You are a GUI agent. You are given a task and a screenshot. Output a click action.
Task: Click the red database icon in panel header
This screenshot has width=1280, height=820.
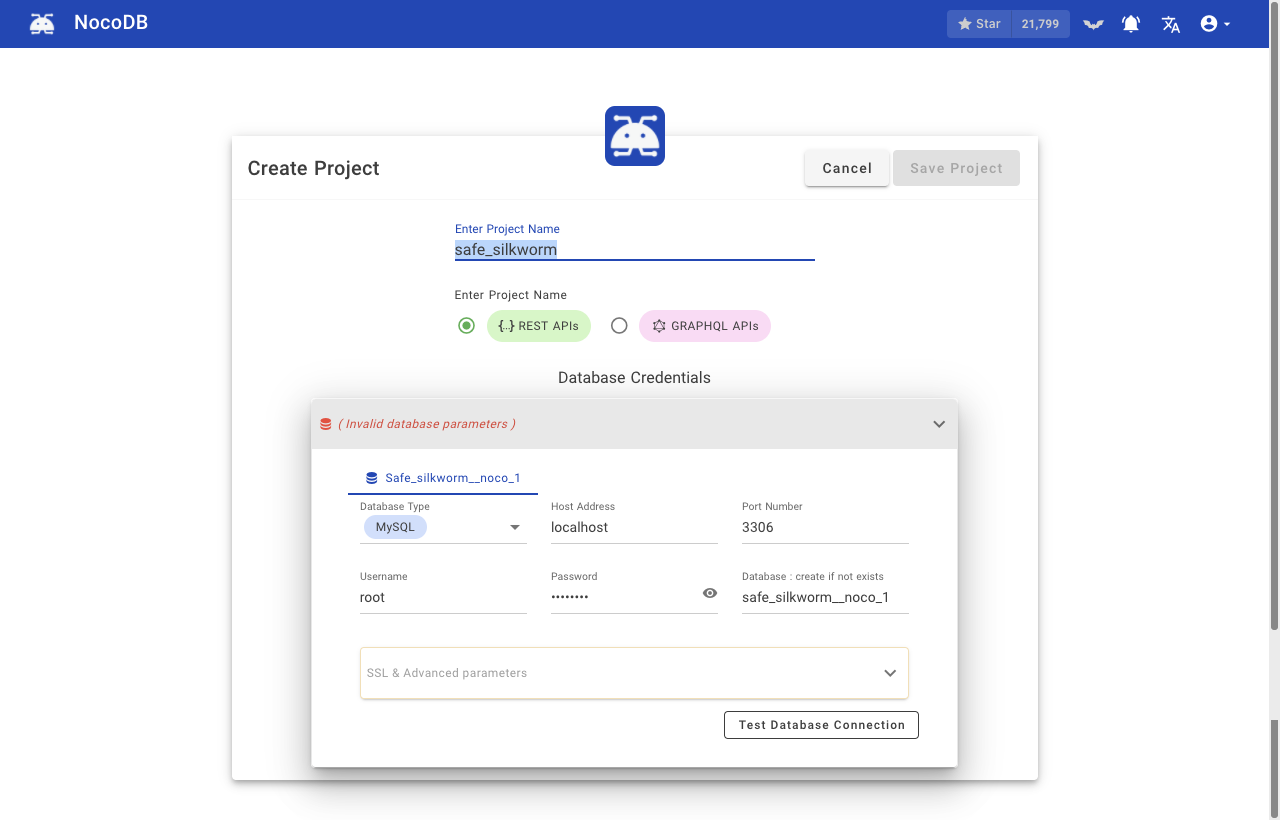(325, 424)
